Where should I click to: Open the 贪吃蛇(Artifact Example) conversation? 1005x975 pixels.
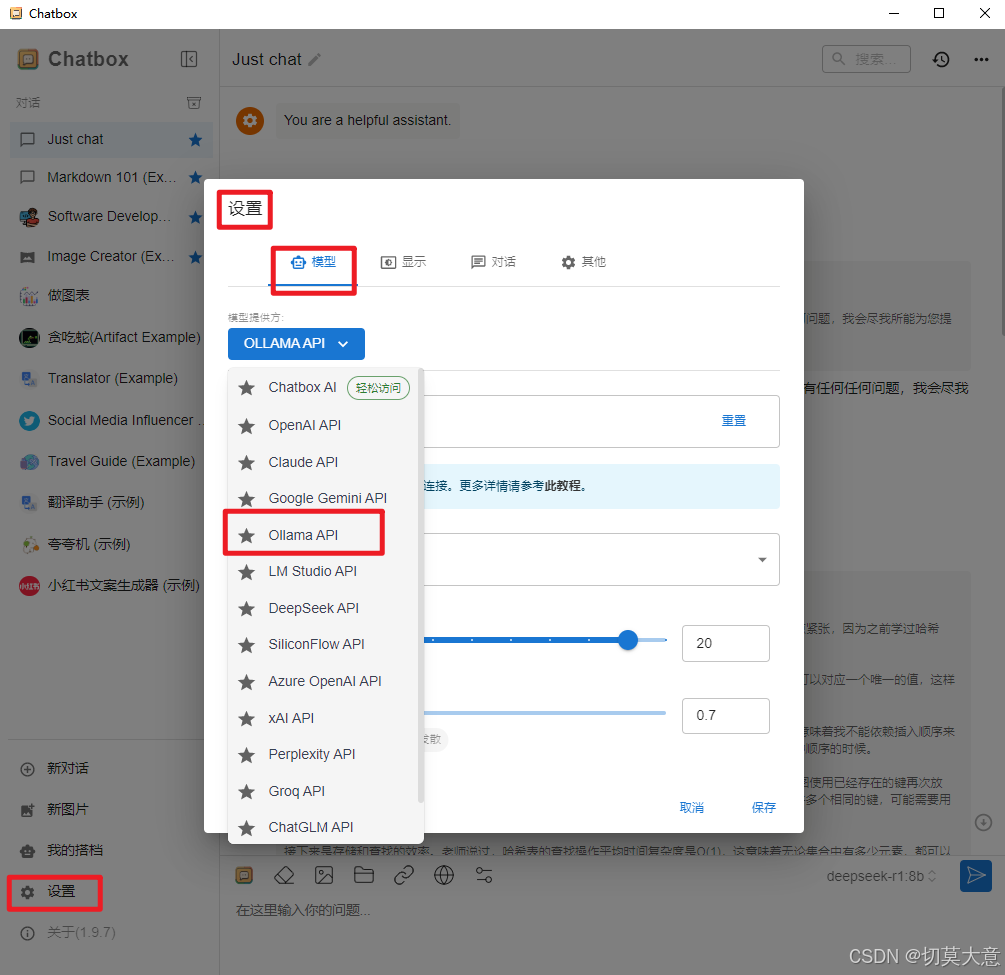111,337
